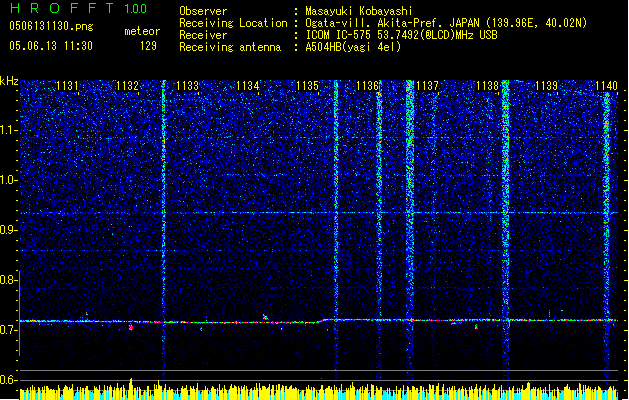Click the 0.7 frequency axis label
The width and height of the screenshot is (629, 400).
(x=8, y=330)
